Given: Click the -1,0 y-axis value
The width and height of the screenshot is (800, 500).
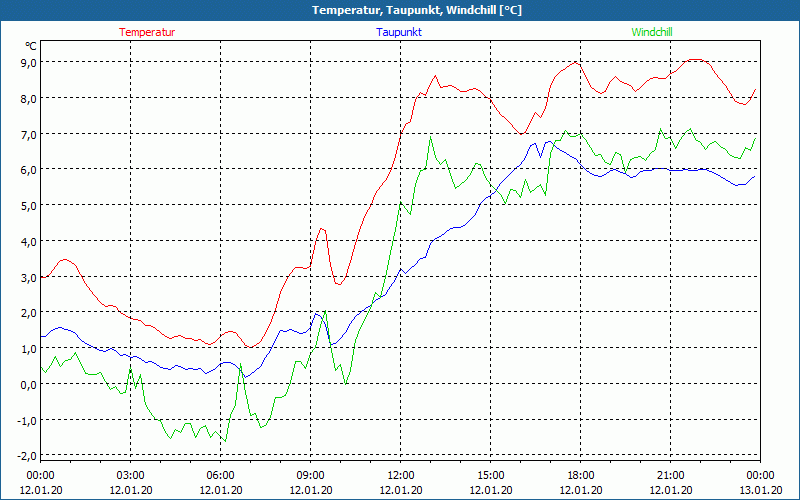Looking at the screenshot, I should 27,421.
